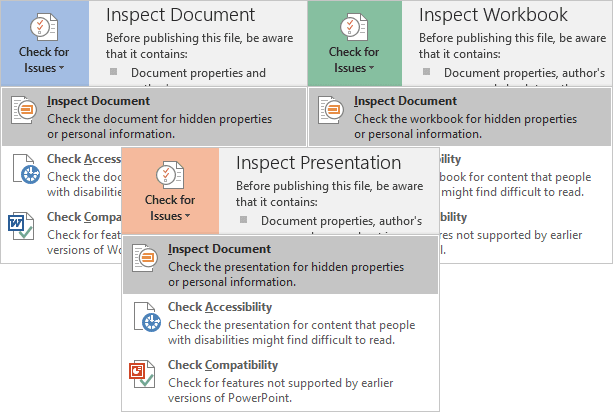
Task: Open Excel's green Check for Issues dropdown
Action: 355,43
